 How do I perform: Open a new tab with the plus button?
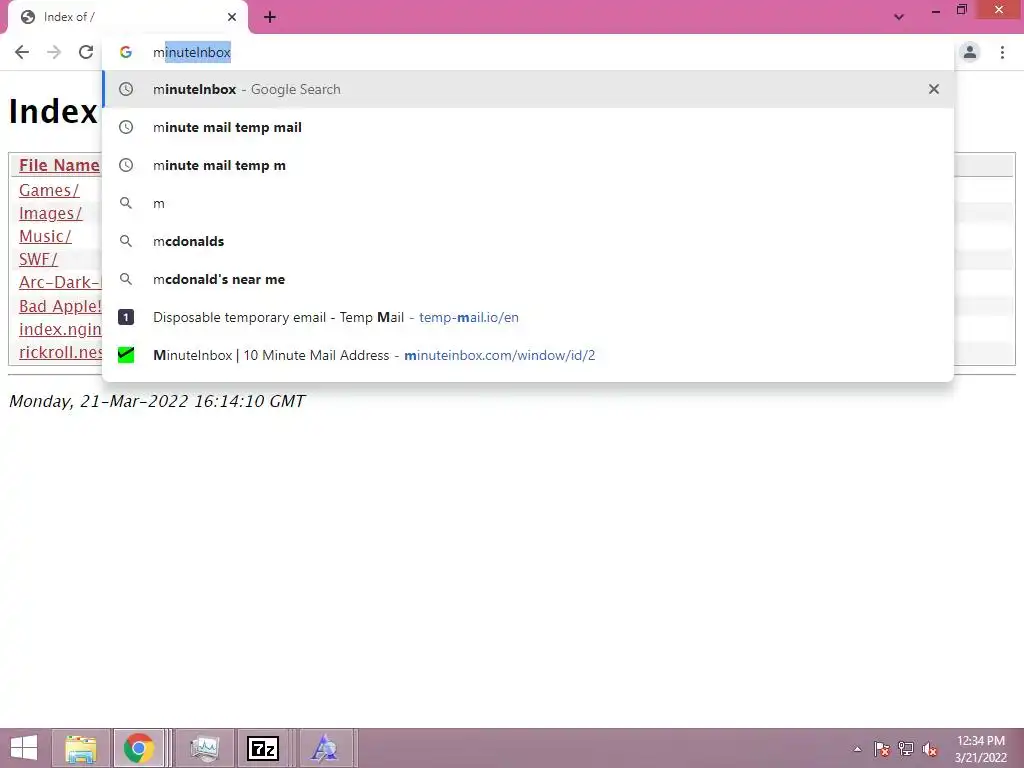(x=270, y=17)
